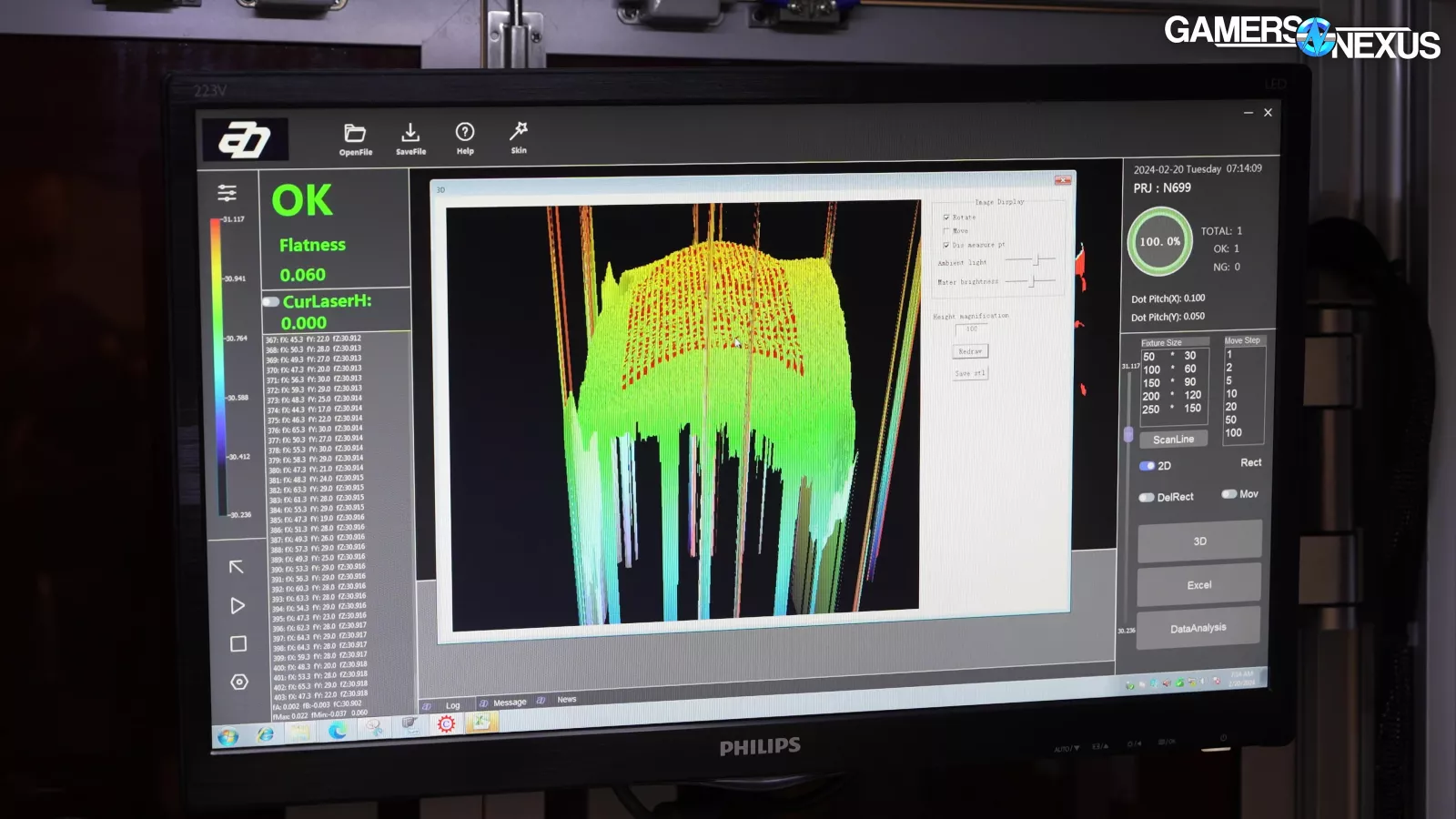The image size is (1456, 819).
Task: Check the Move checkbox in Image Display
Action: tap(946, 231)
